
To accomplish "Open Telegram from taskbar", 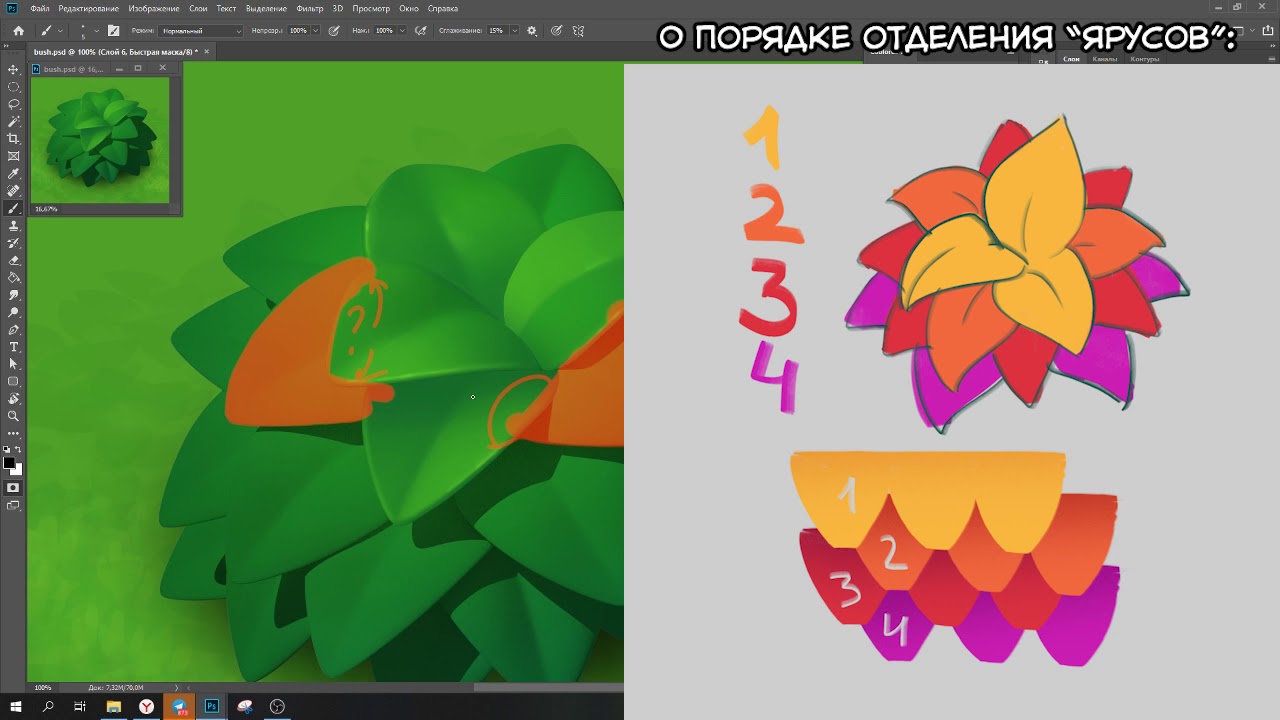I will click(179, 706).
